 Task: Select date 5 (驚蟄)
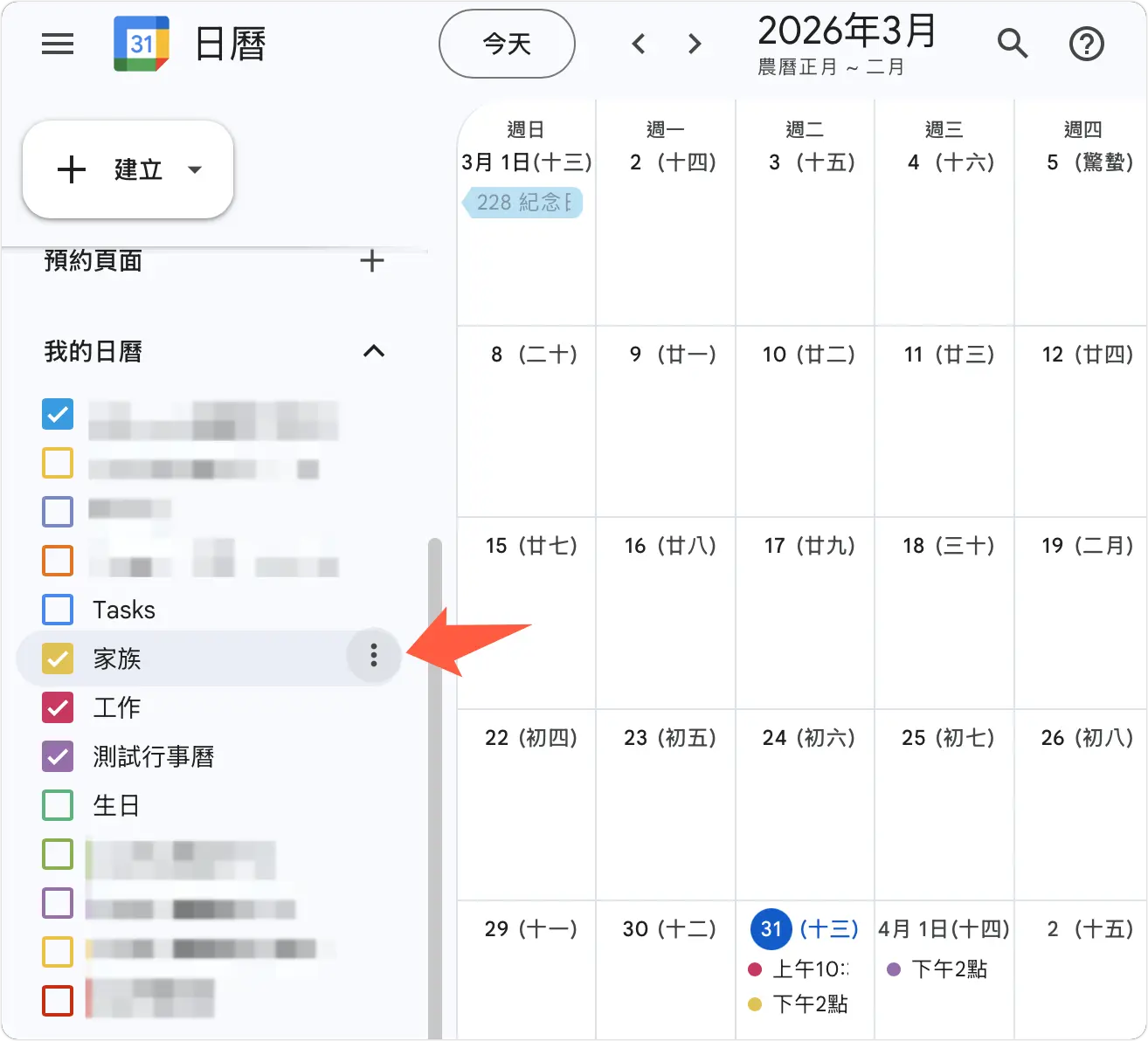(1089, 162)
